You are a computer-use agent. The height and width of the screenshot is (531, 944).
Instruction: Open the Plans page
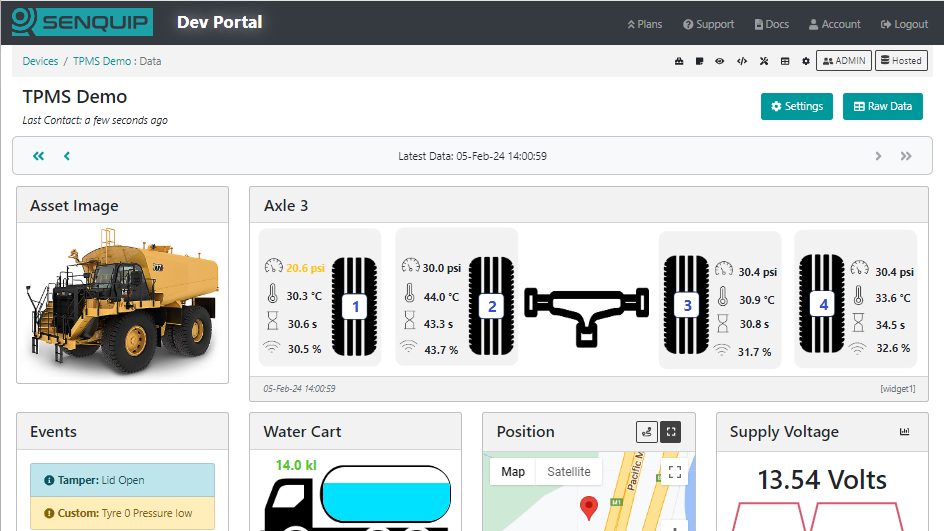tap(645, 24)
